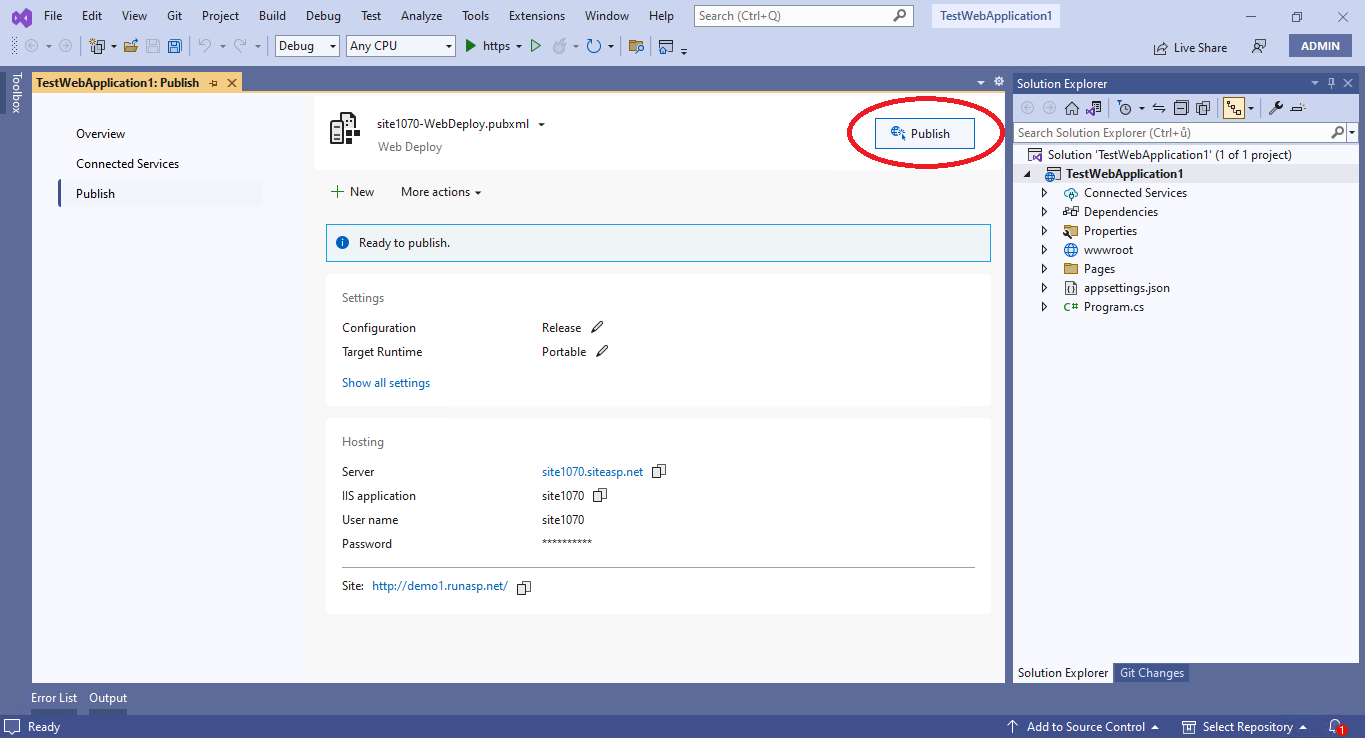
Task: Open the Debug configuration dropdown
Action: (308, 46)
